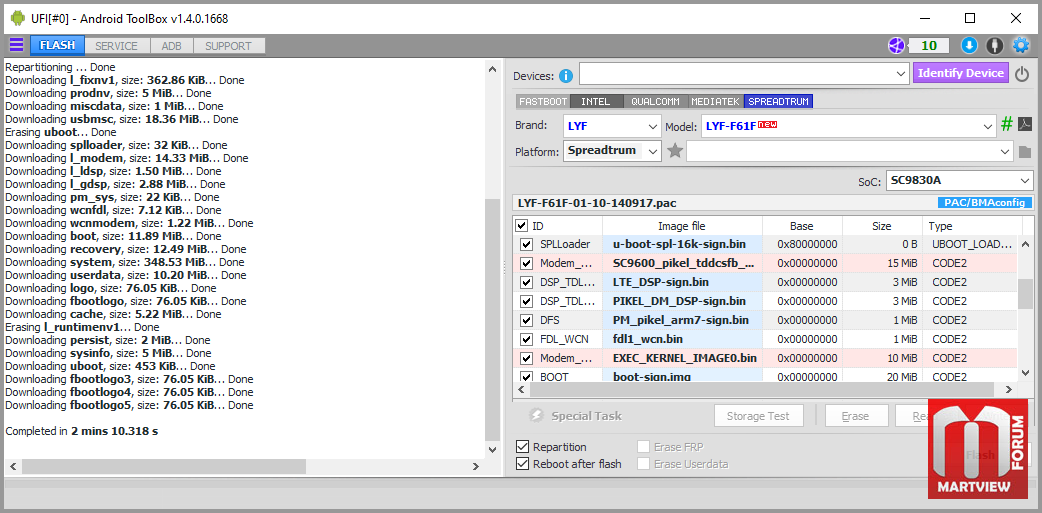The height and width of the screenshot is (513, 1042).
Task: Select the SPREADTRUM platform tab
Action: 779,102
